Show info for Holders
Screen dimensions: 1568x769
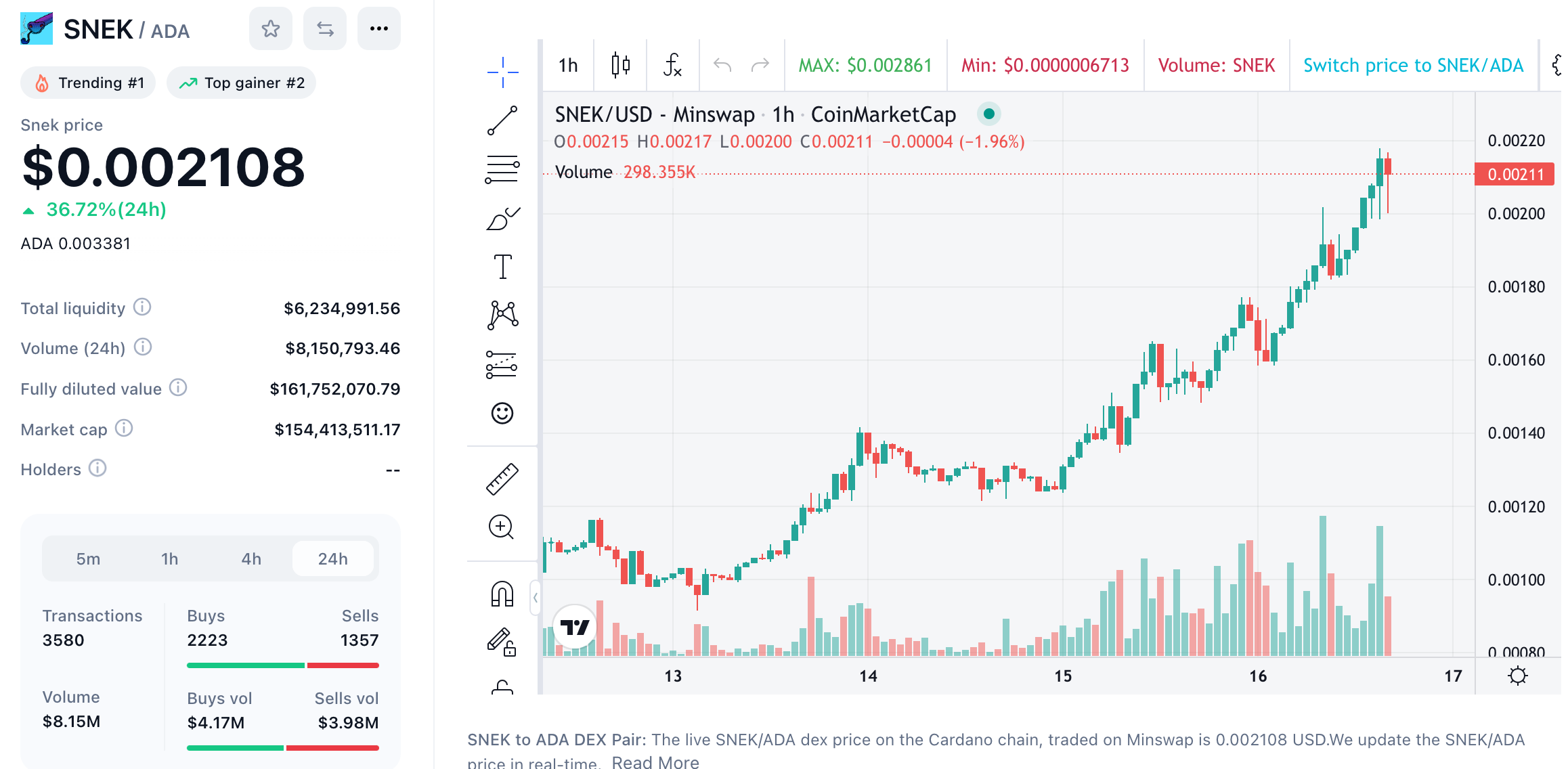tap(97, 468)
